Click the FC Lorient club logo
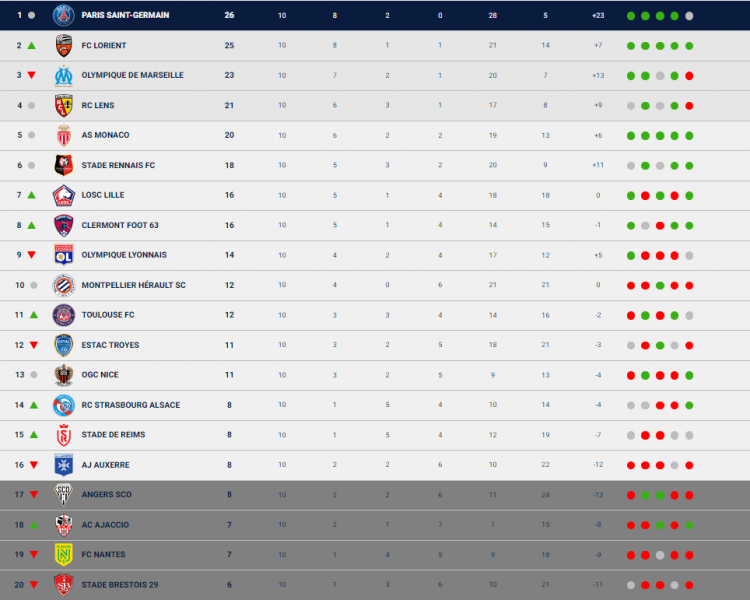Screen dimensions: 750x600 coord(64,45)
